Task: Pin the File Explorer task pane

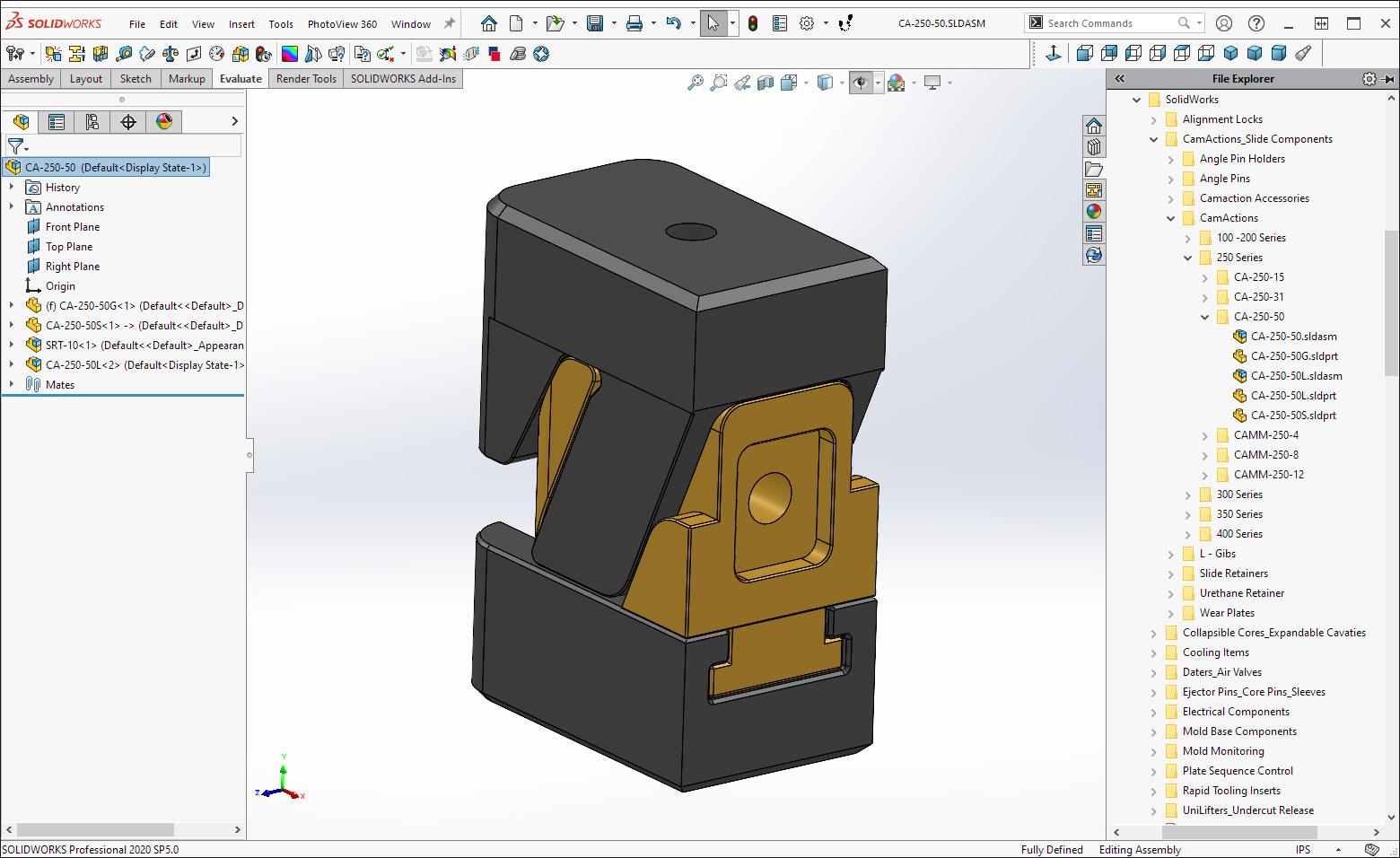Action: tap(1389, 79)
